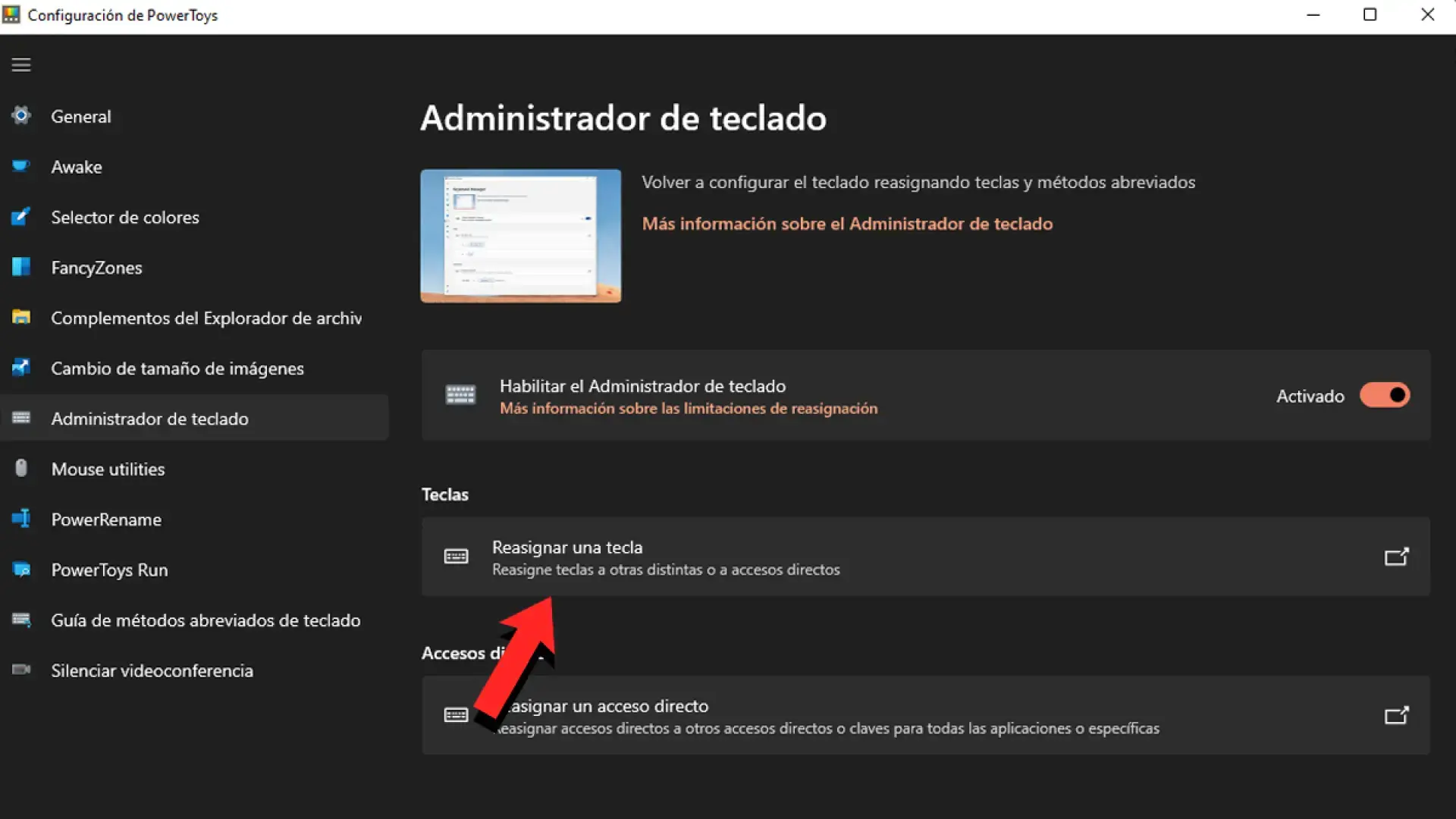
Task: Open Silenciar videoconferencia settings
Action: (152, 670)
